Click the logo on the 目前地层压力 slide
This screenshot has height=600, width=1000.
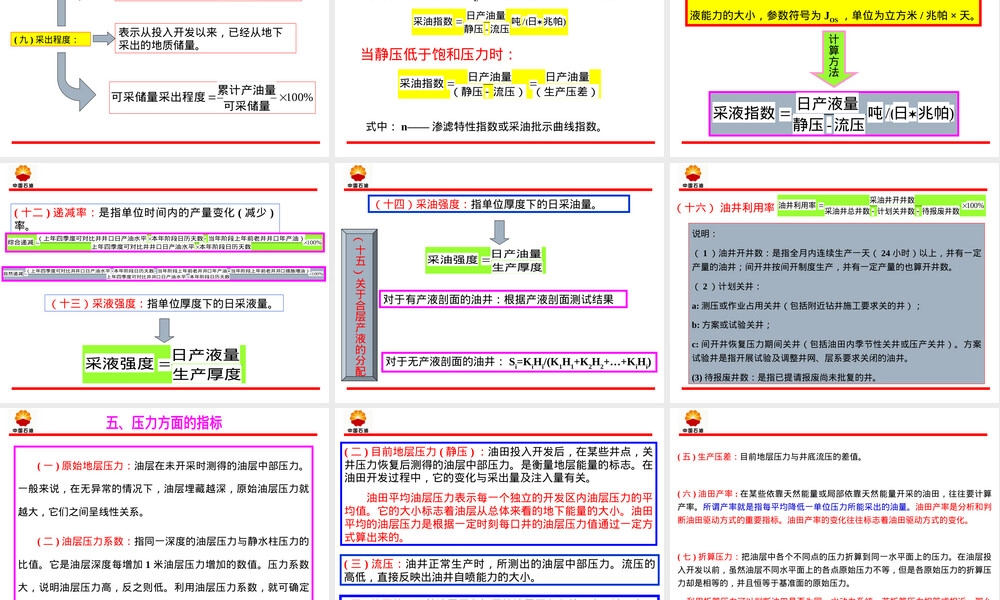tap(358, 421)
